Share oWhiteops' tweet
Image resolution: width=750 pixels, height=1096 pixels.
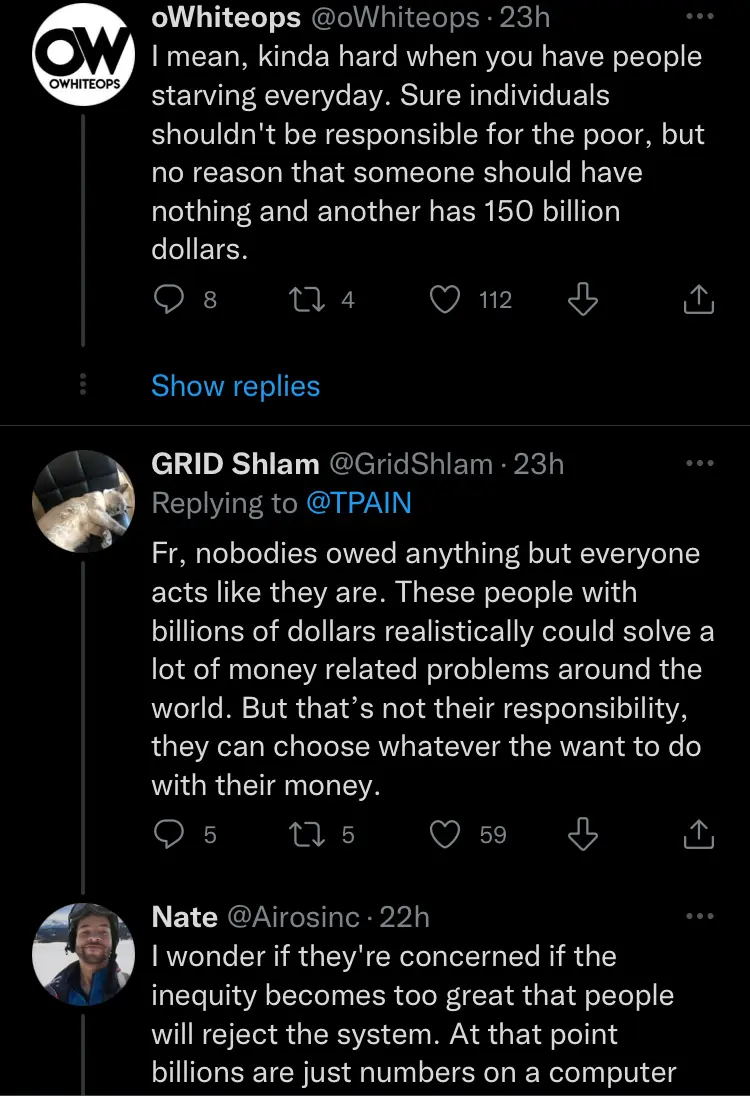[x=699, y=299]
